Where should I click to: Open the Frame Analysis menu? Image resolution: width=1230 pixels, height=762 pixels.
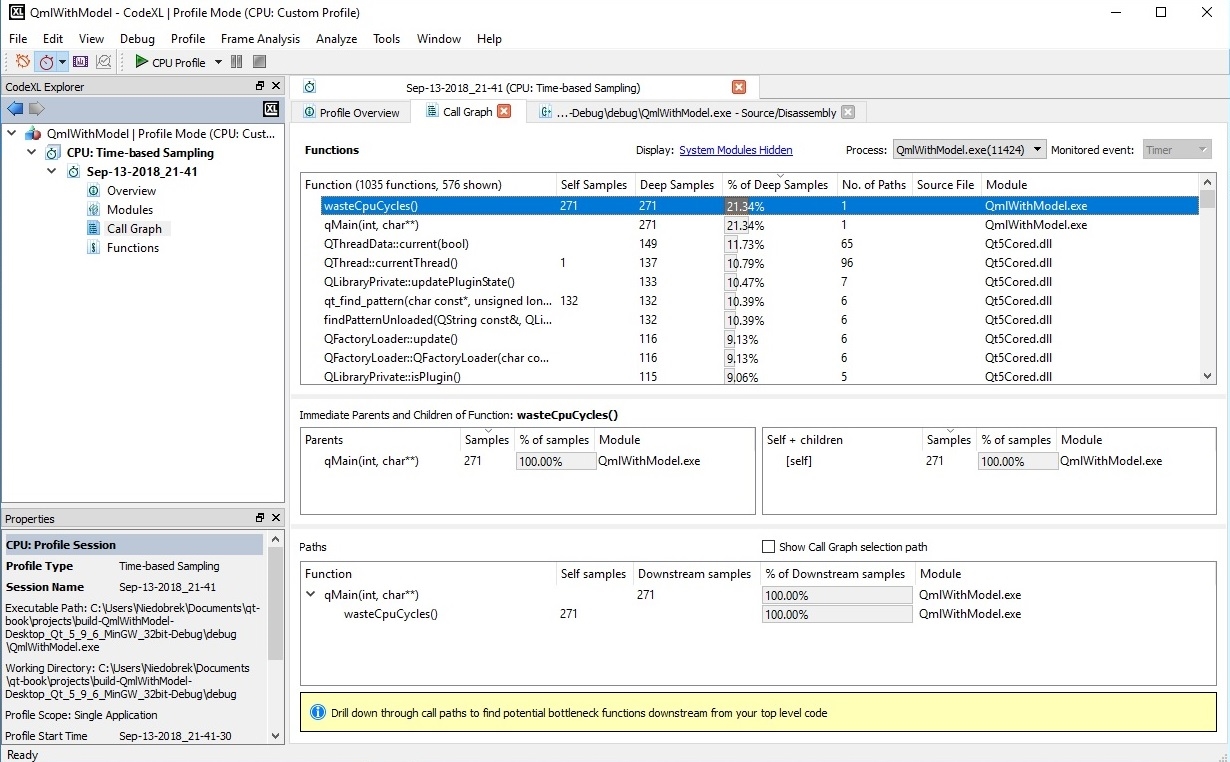click(260, 39)
